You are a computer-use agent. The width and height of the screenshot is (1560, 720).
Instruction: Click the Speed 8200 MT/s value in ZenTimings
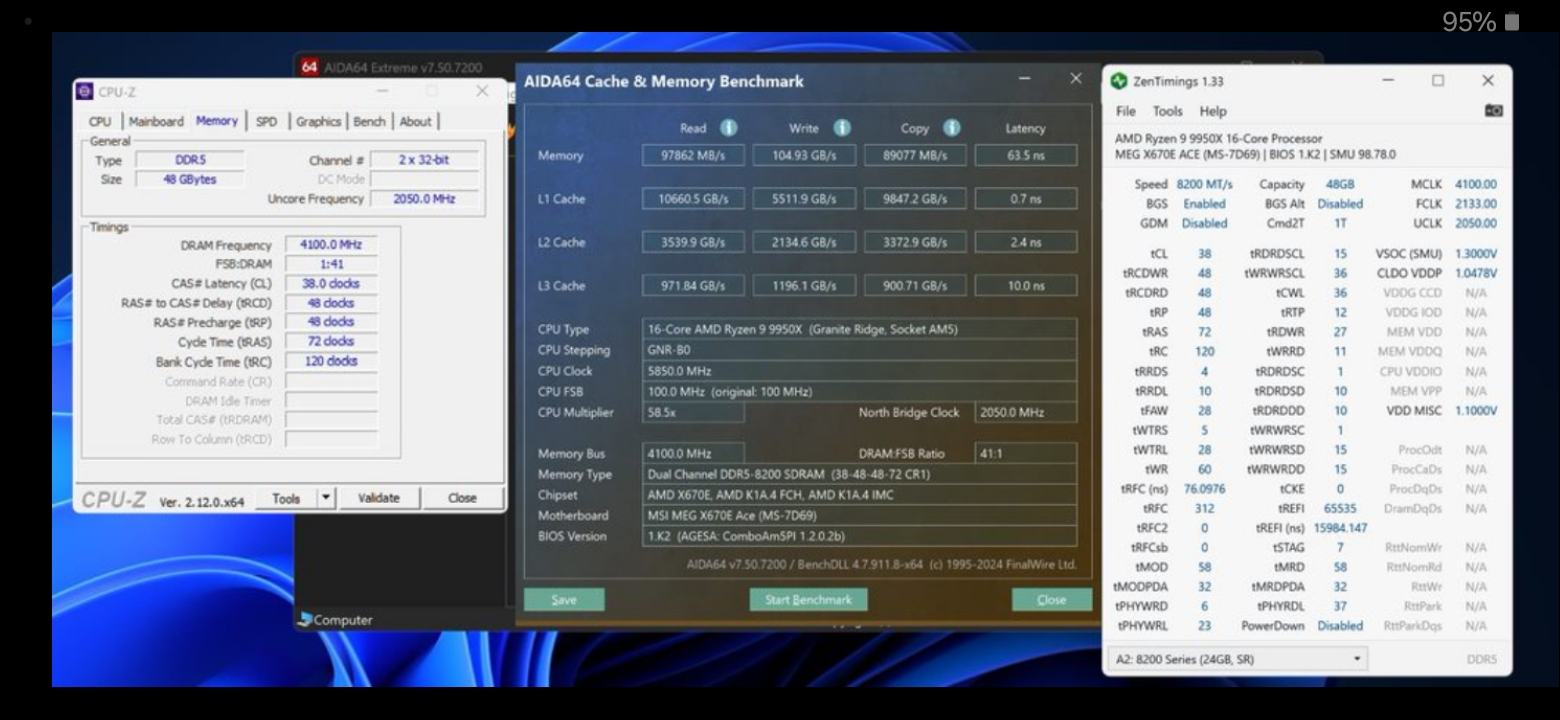coord(1204,184)
